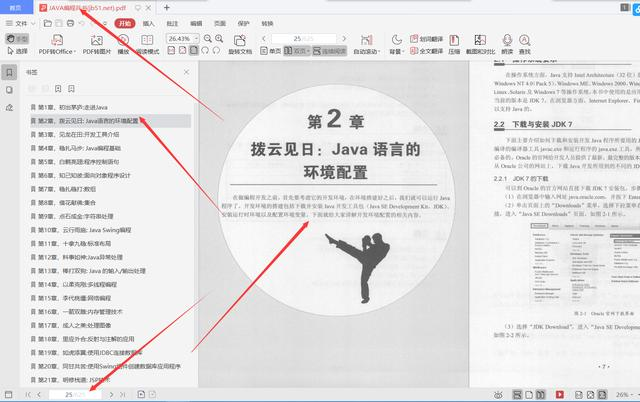The height and width of the screenshot is (402, 640).
Task: Click red play button in status bar
Action: click(x=560, y=395)
